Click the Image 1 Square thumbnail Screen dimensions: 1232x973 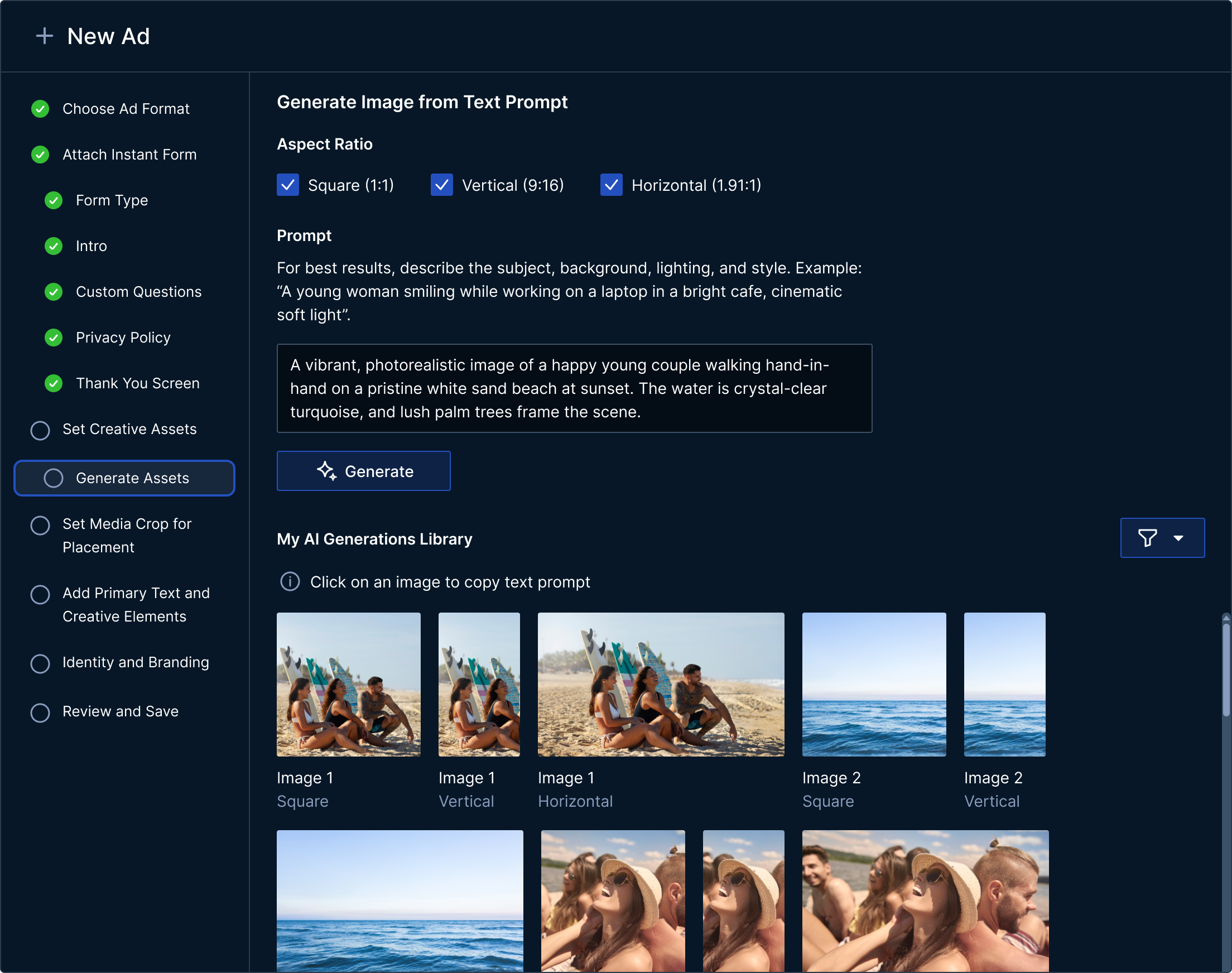pos(348,684)
